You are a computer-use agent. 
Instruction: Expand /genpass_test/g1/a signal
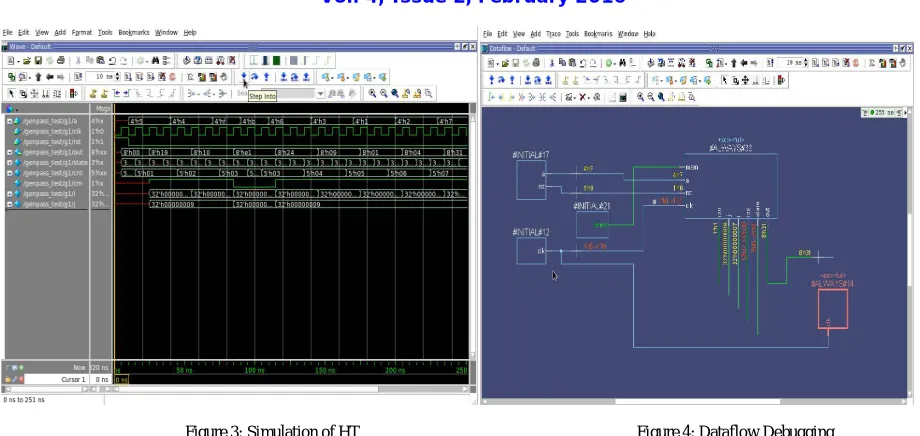9,121
